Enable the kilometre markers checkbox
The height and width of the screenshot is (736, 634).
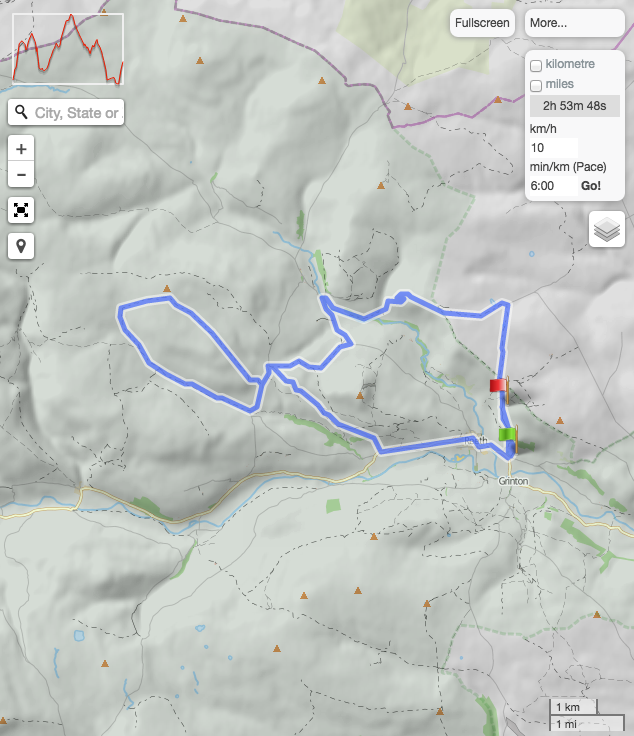click(536, 66)
